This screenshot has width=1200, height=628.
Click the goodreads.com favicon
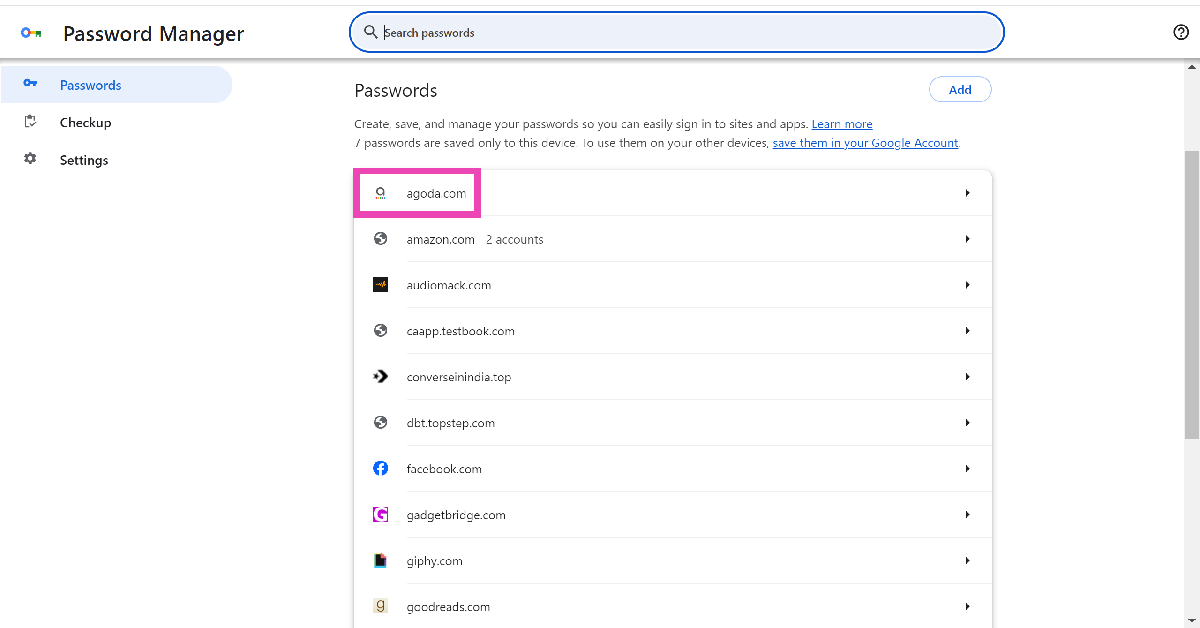[x=380, y=606]
